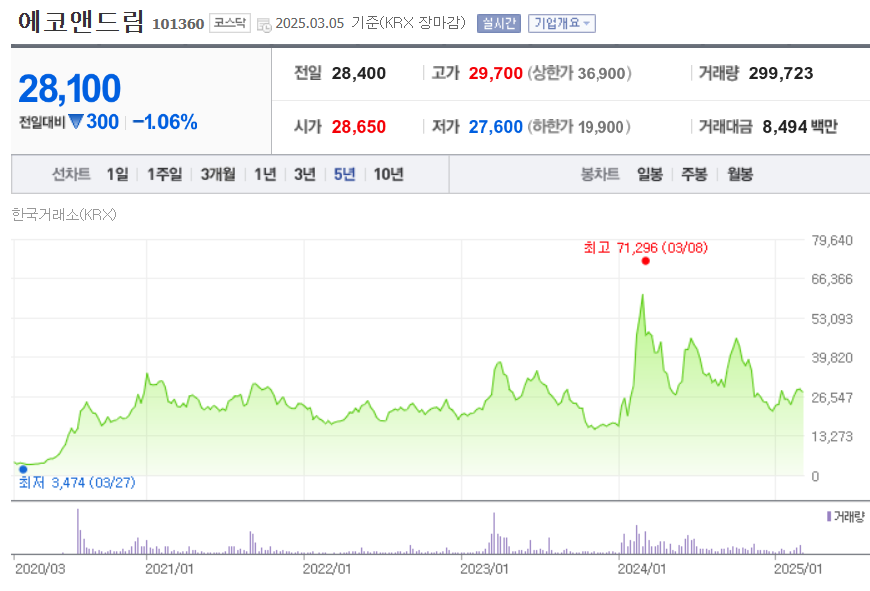Click the 2023/01 x-axis label
Image resolution: width=870 pixels, height=591 pixels.
click(484, 569)
